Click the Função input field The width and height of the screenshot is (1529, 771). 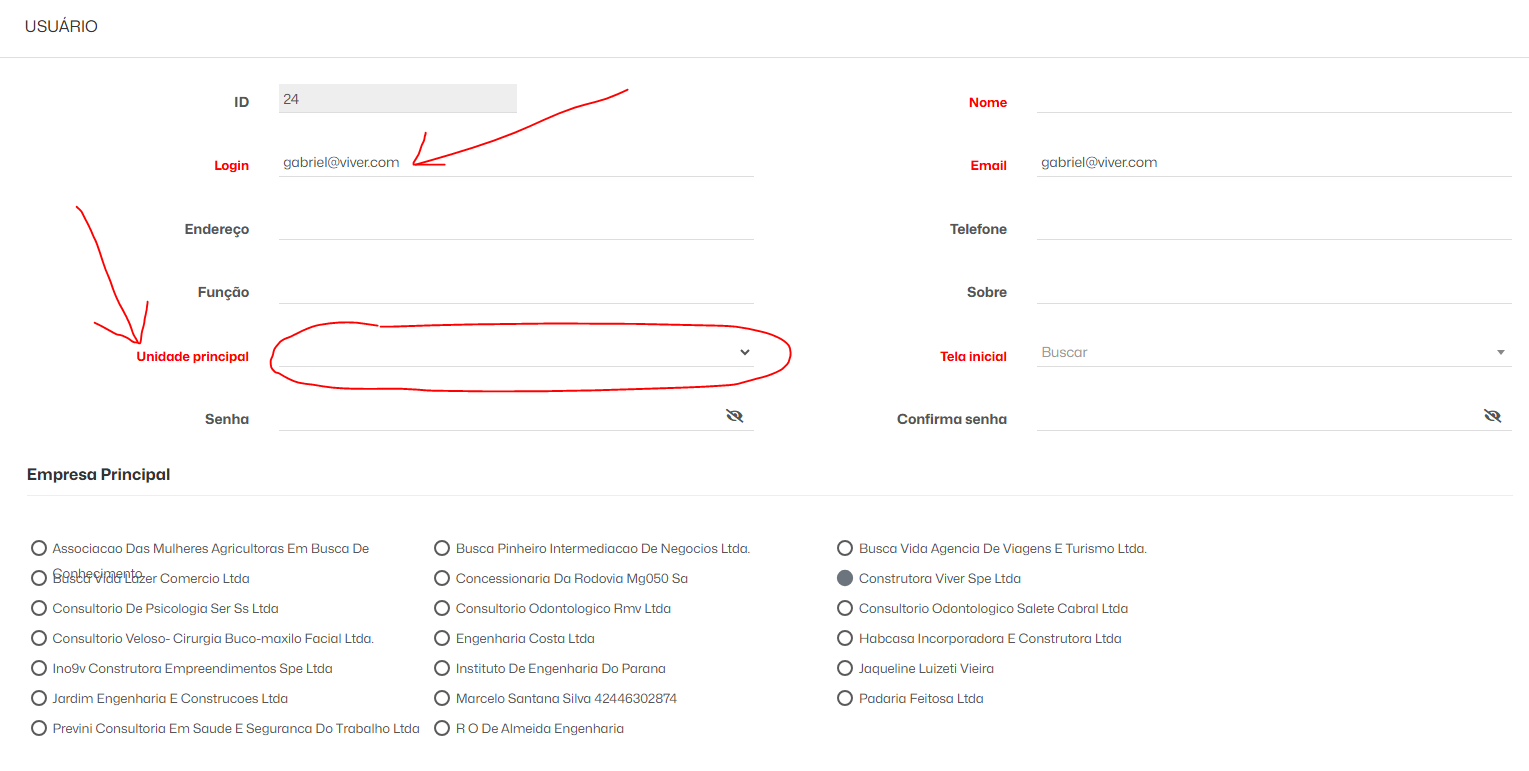(515, 289)
